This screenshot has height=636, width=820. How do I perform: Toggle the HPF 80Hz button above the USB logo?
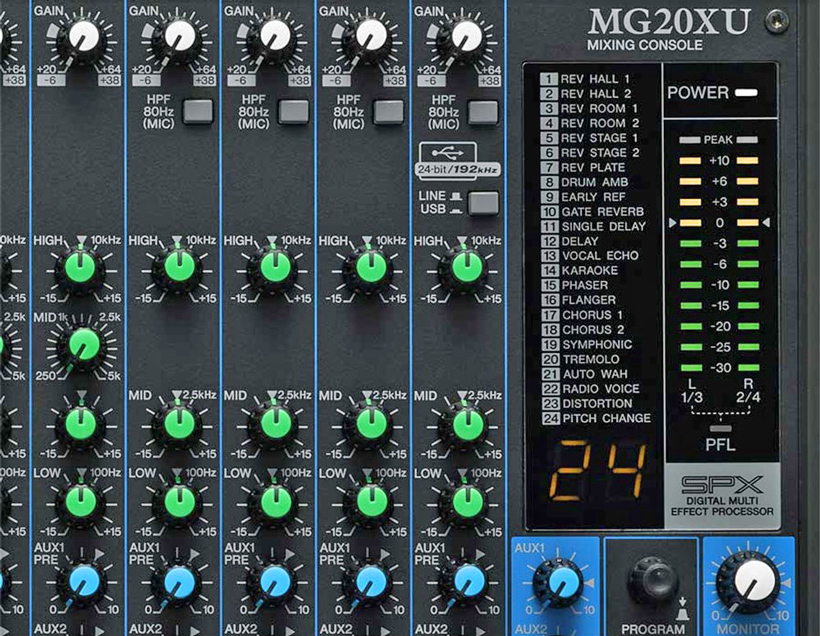(483, 111)
